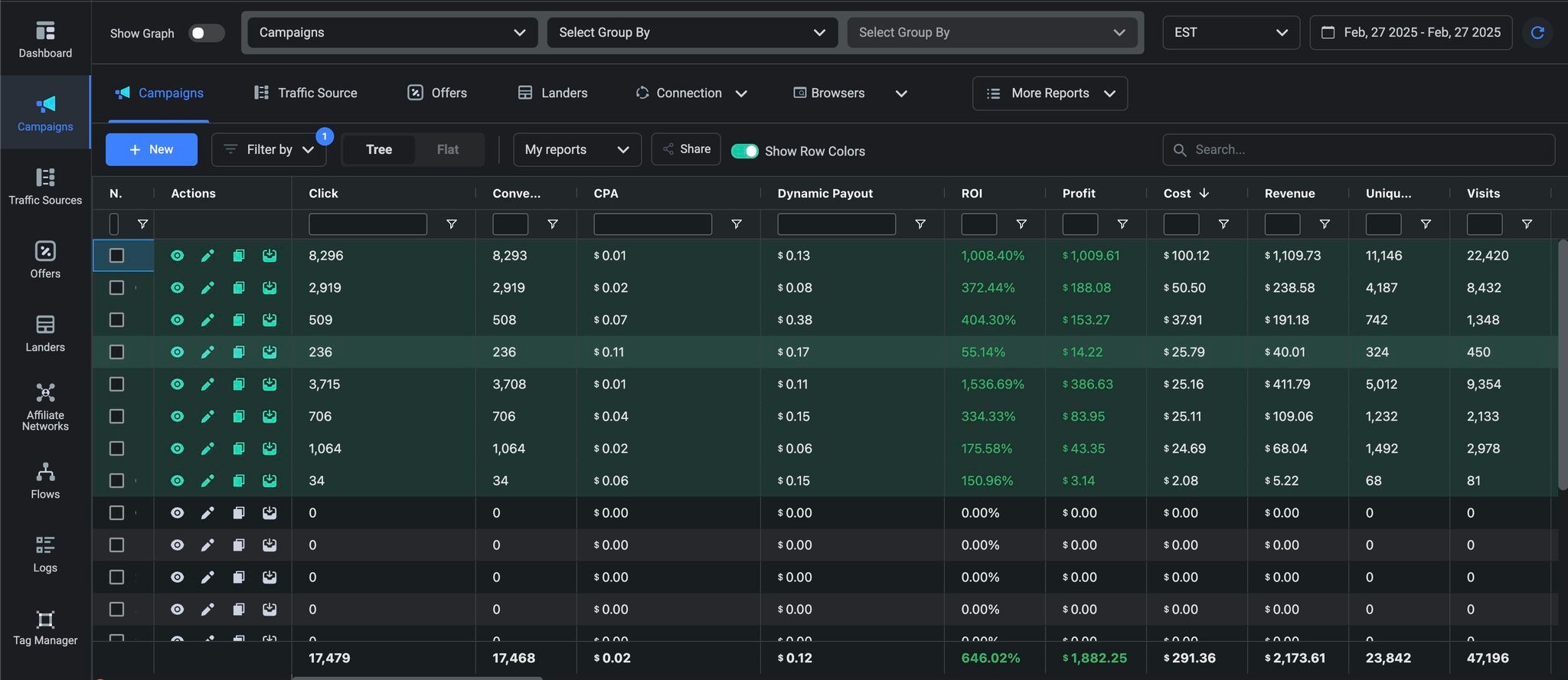Click eye icon in 3,715 clicks row
The height and width of the screenshot is (680, 1568).
coord(177,384)
